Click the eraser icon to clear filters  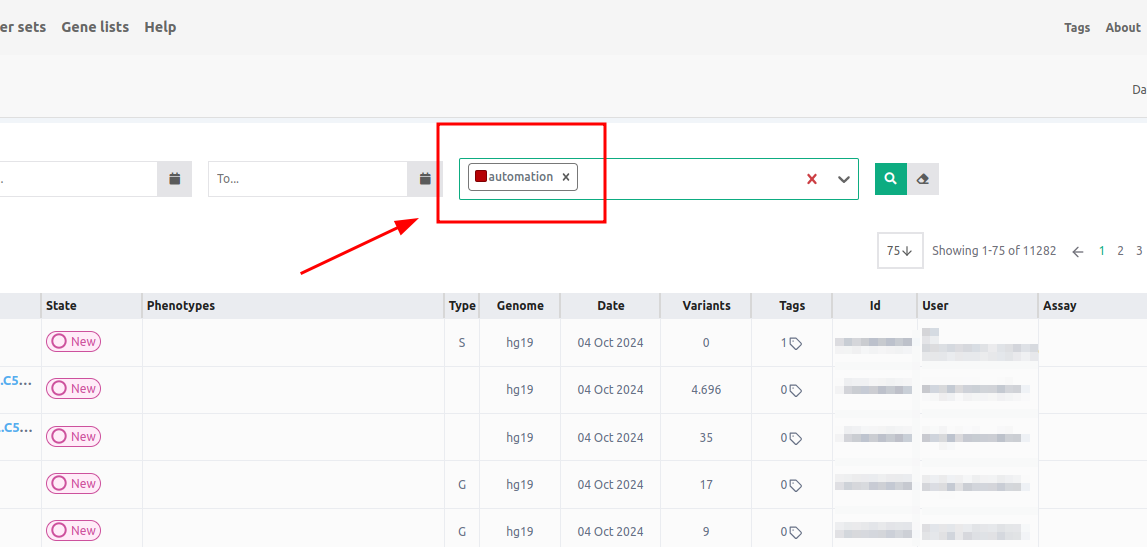click(923, 179)
